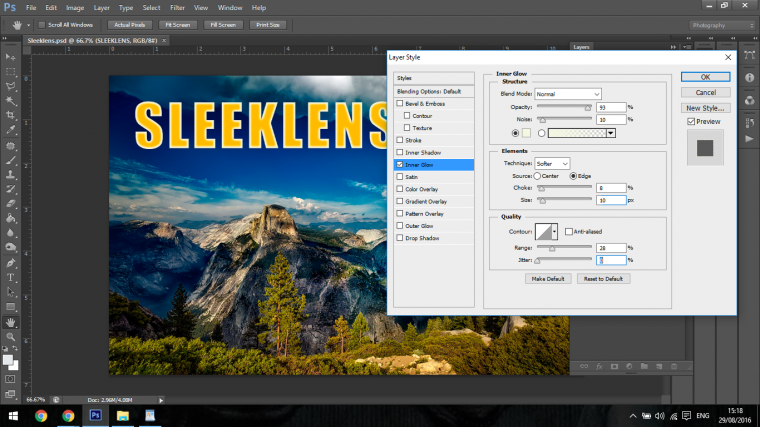Enable the Anti-aliased checkbox
This screenshot has width=760, height=427.
click(569, 232)
